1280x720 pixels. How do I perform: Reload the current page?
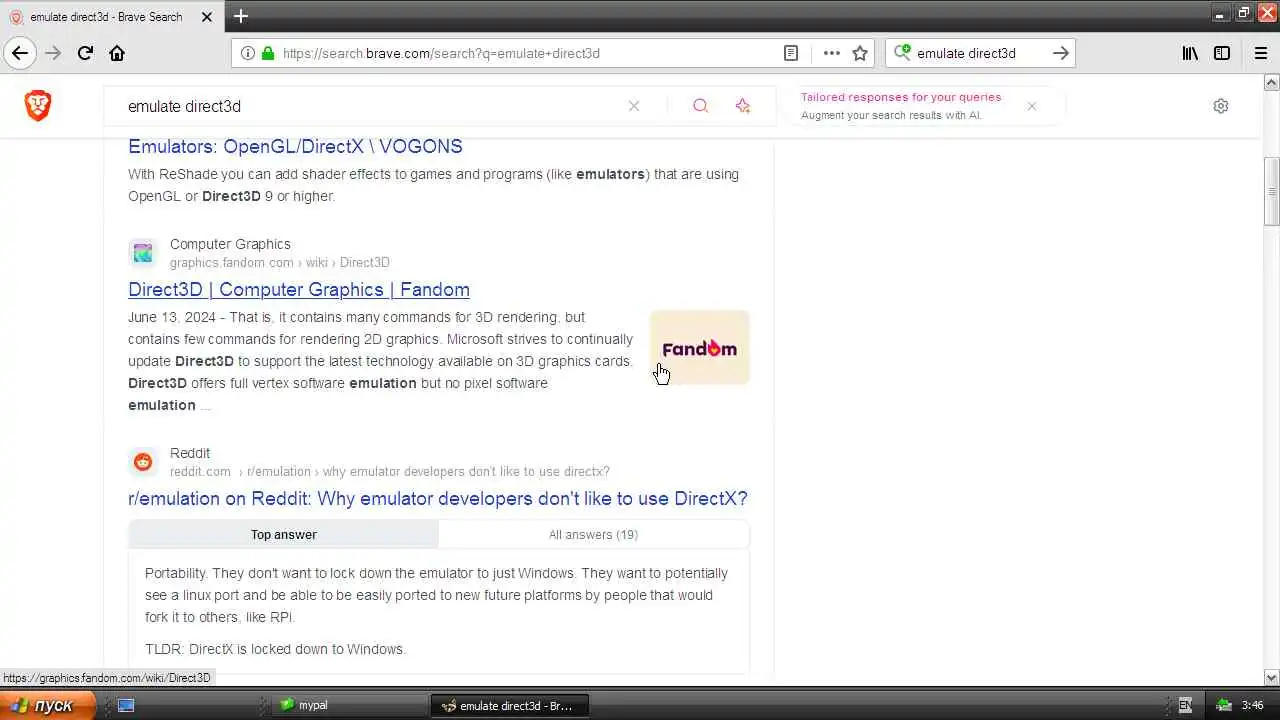[x=85, y=53]
